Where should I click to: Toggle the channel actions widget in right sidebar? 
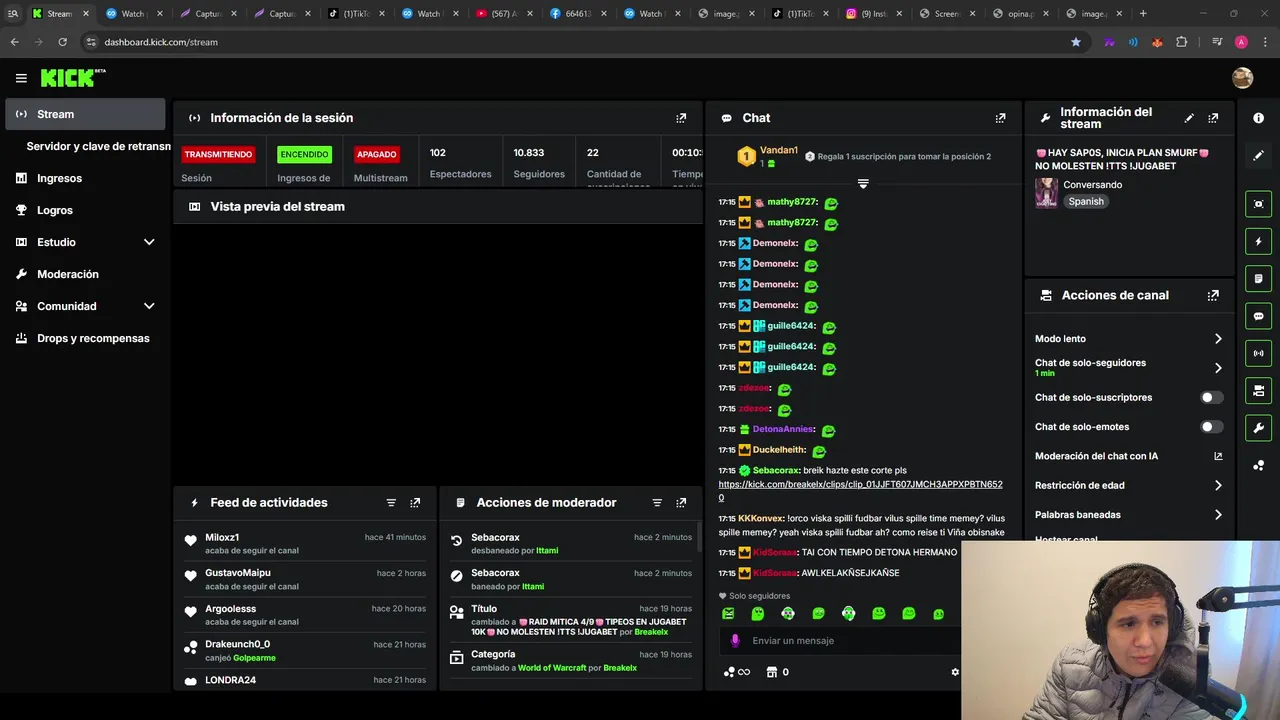click(x=1258, y=390)
